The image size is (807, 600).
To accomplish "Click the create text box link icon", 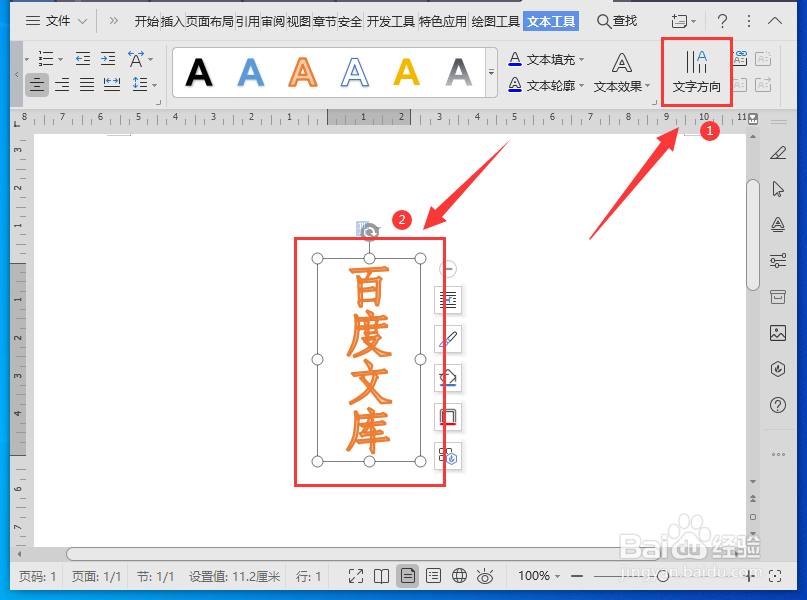I will pyautogui.click(x=740, y=58).
